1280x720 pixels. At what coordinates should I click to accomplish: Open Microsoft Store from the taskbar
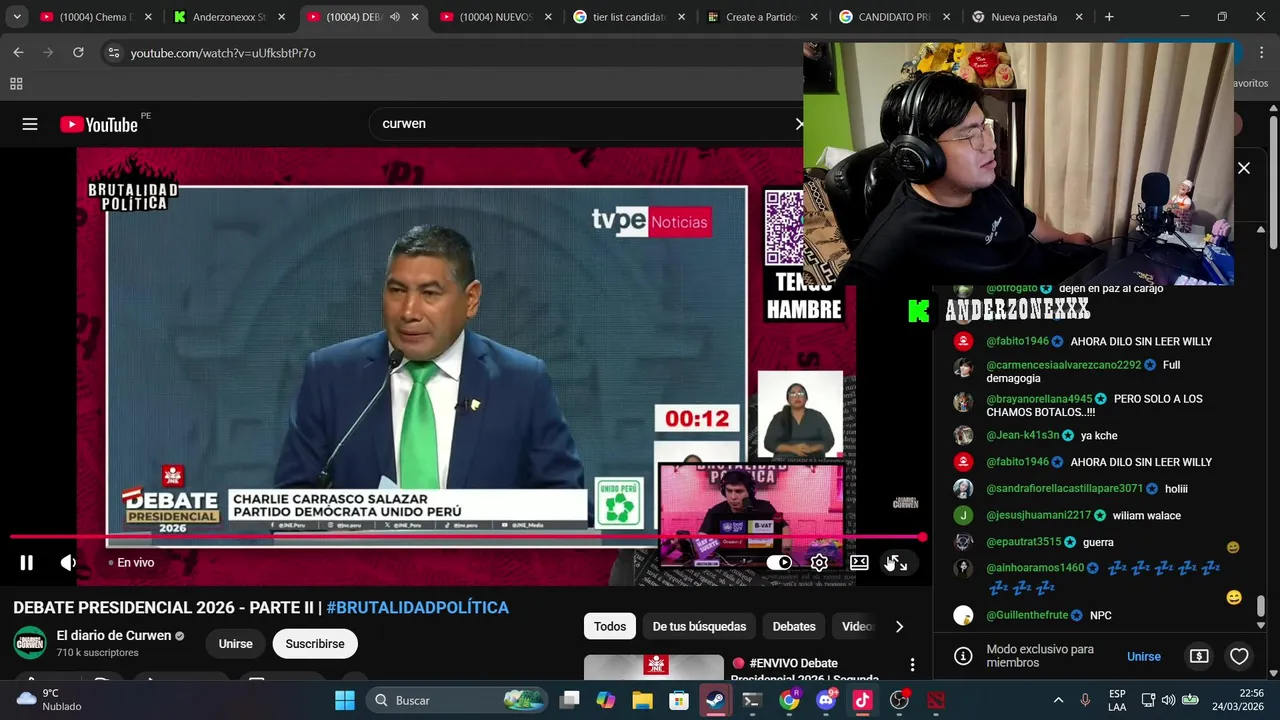(679, 700)
